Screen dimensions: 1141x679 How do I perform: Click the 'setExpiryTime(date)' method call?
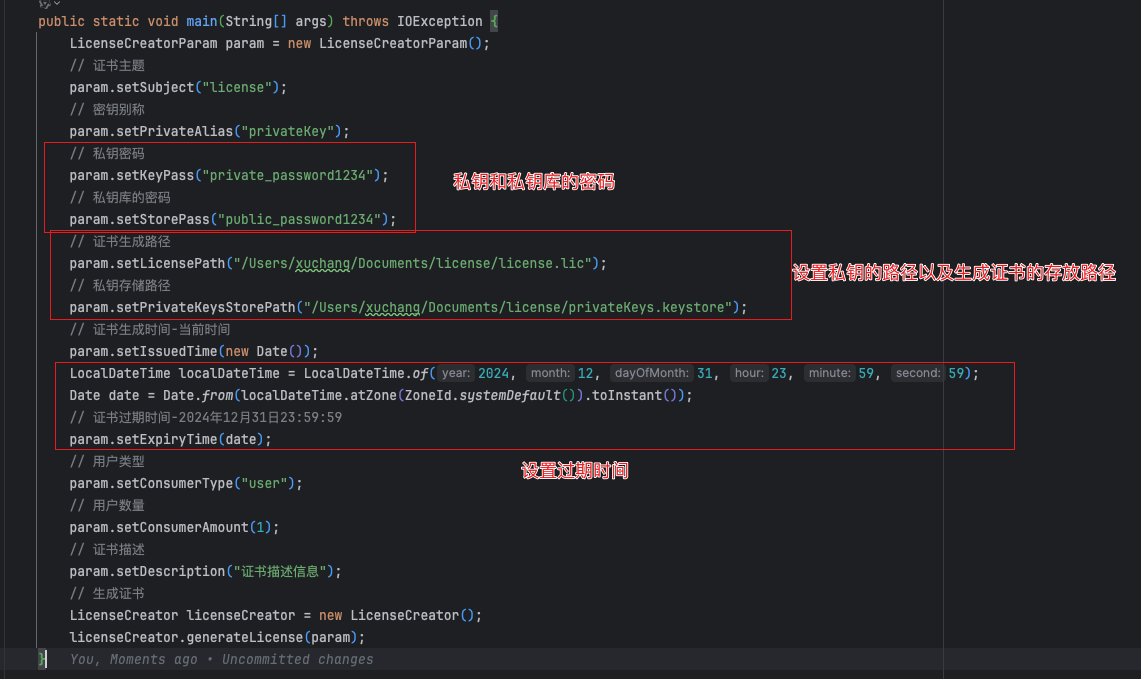[190, 439]
